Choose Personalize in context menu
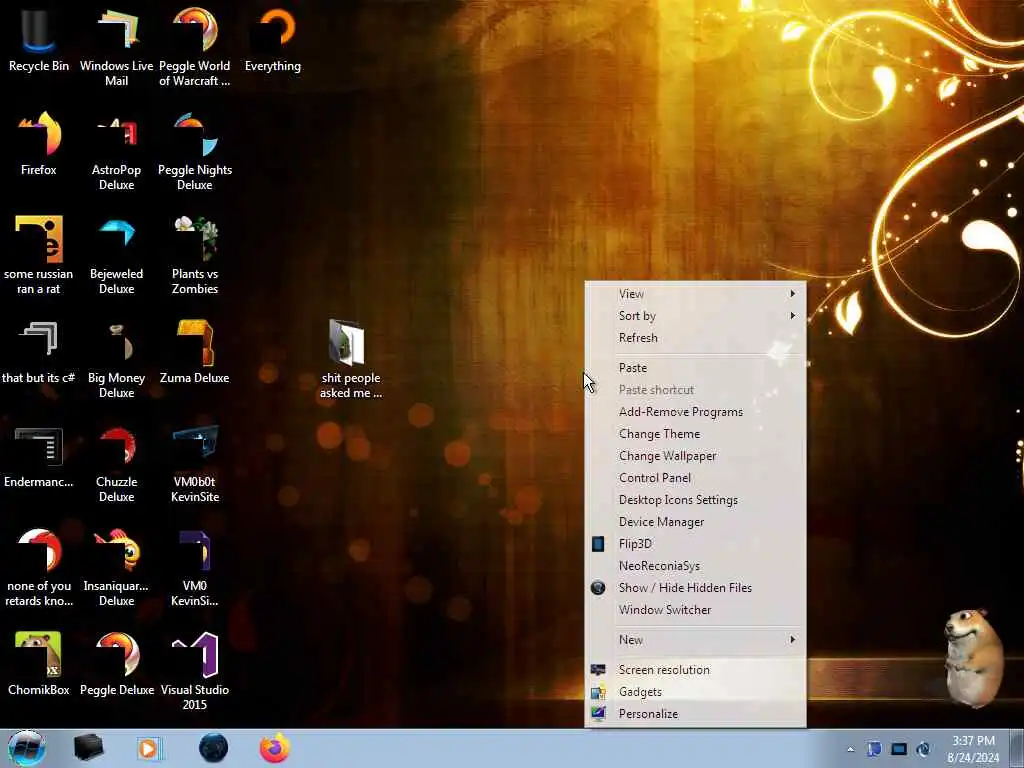Viewport: 1024px width, 768px height. coord(696,714)
